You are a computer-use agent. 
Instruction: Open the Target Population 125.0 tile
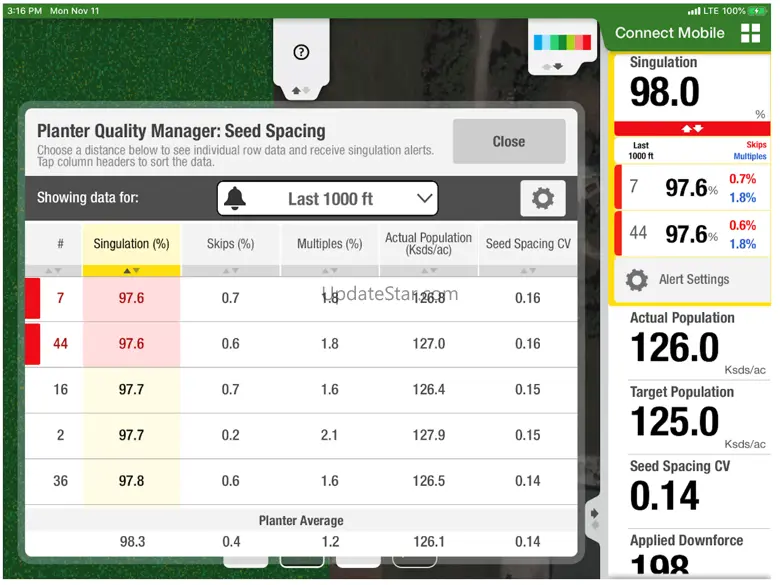[692, 417]
